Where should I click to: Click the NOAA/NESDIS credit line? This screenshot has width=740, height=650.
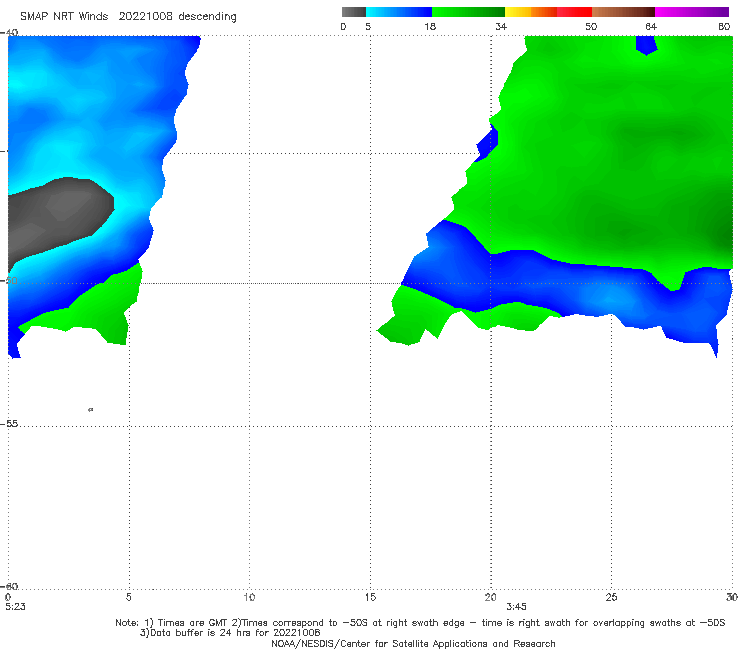413,644
